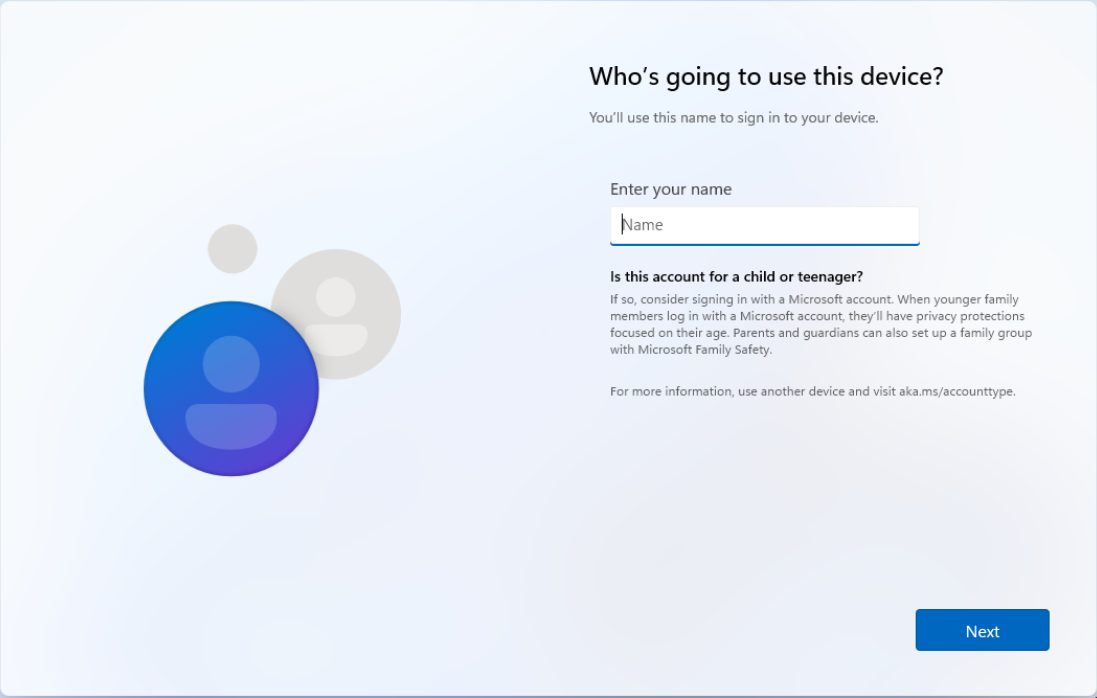Click the blue underline of the name field

click(764, 243)
